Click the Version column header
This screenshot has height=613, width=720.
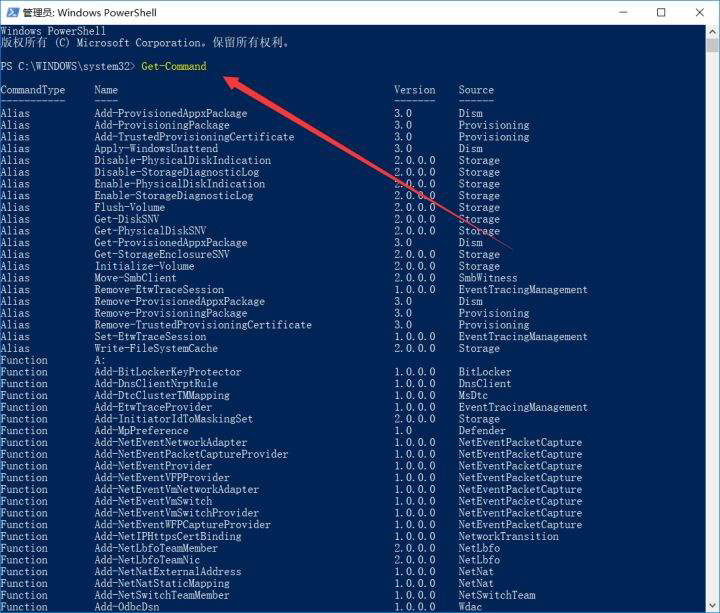(x=415, y=90)
